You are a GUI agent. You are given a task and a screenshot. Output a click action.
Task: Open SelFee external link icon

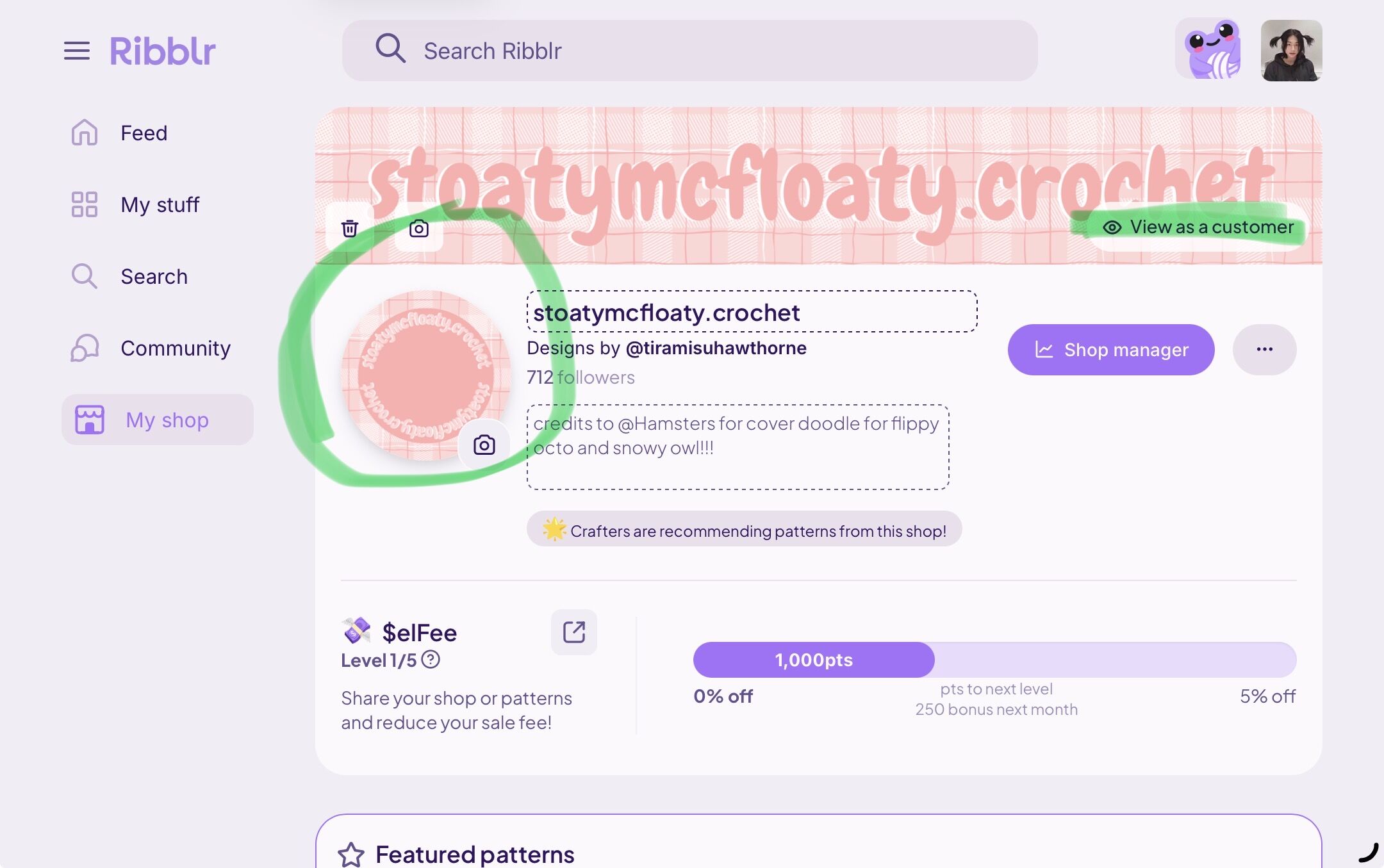(x=574, y=632)
